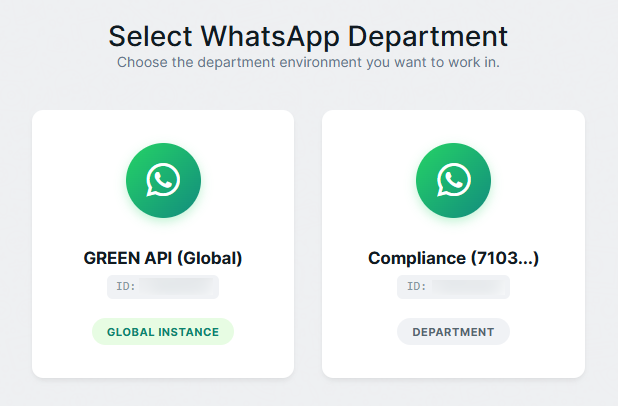Viewport: 618px width, 406px height.
Task: Click the WhatsApp icon in GREEN API card
Action: 163,180
